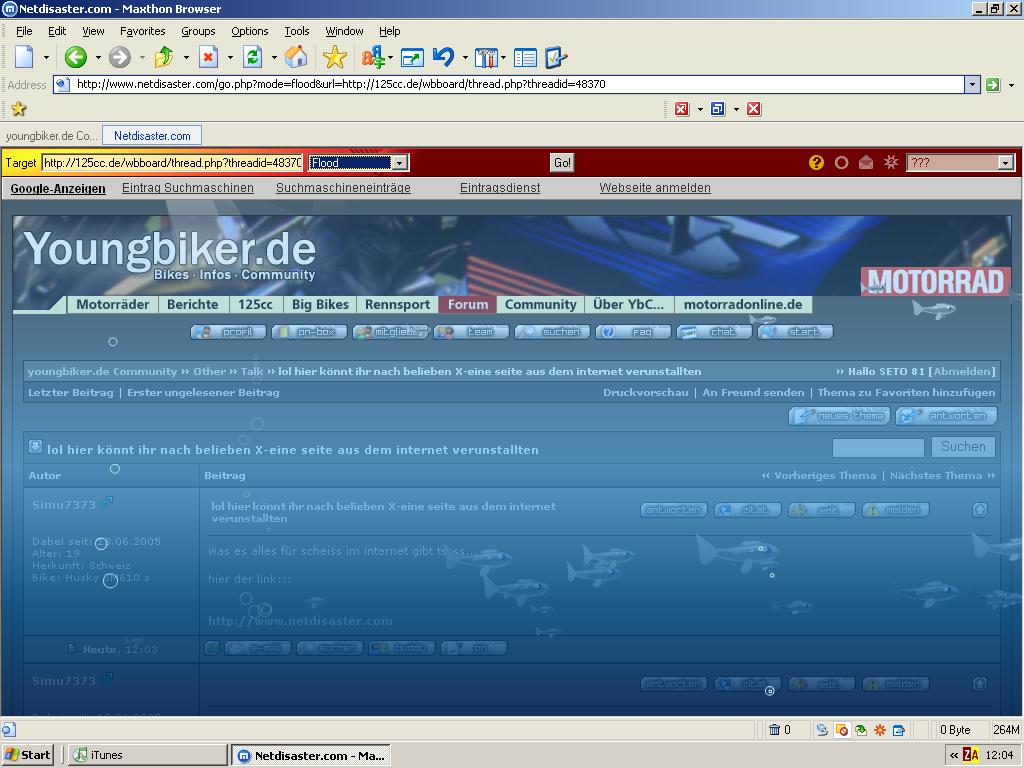1024x768 pixels.
Task: Open the Tools menu
Action: tap(296, 31)
